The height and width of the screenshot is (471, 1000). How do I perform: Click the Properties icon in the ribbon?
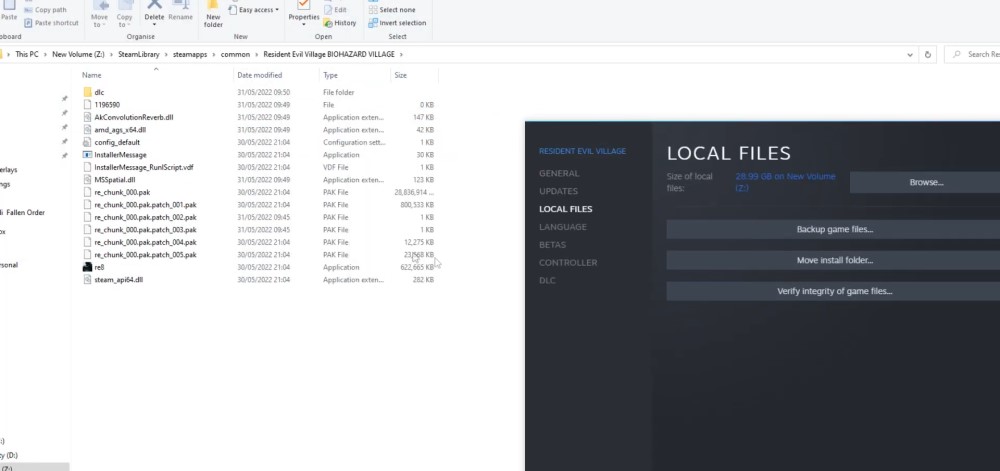point(303,12)
